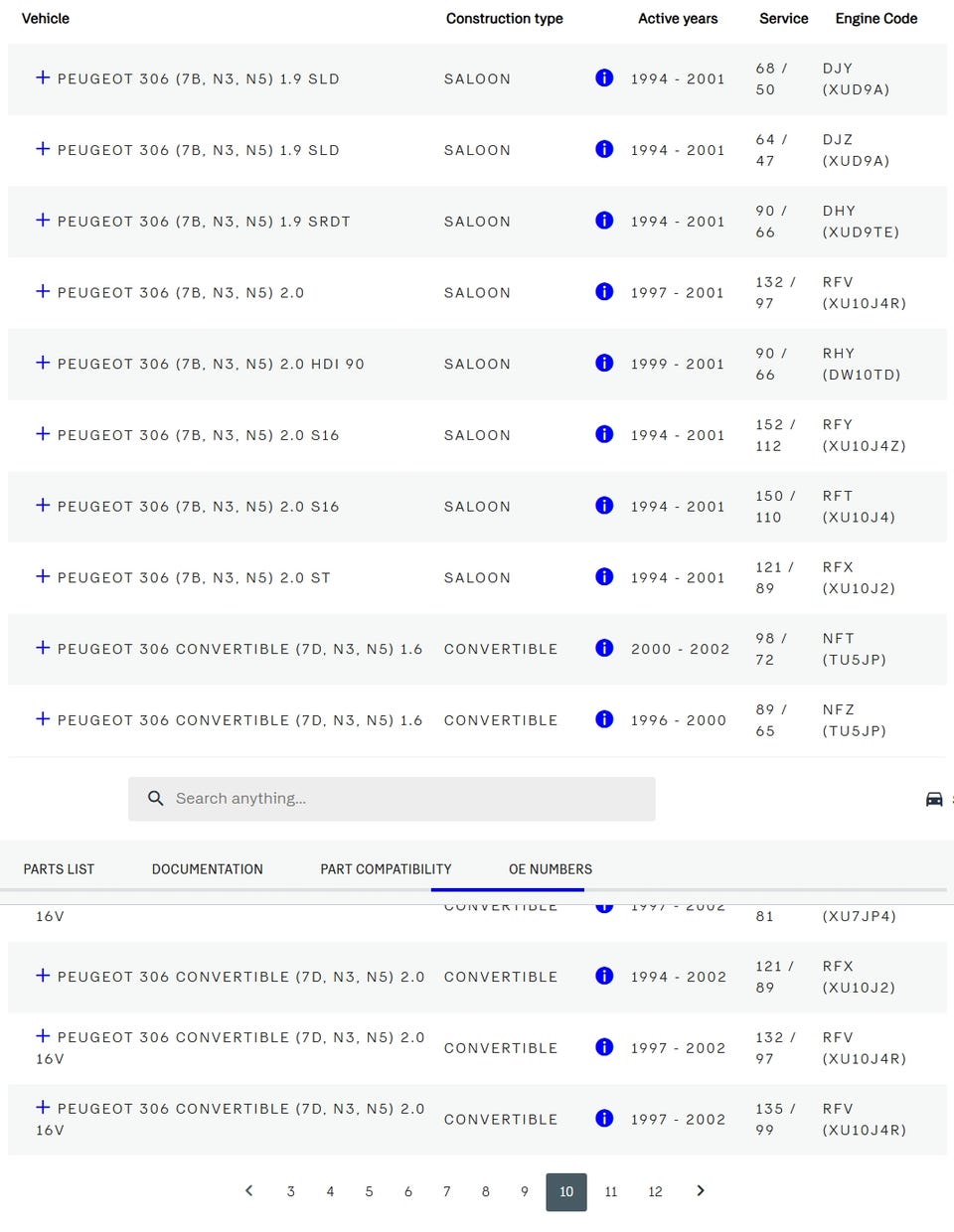Open info for Convertible 2.0 16V 132/97 row
The image size is (954, 1232).
(x=604, y=1047)
